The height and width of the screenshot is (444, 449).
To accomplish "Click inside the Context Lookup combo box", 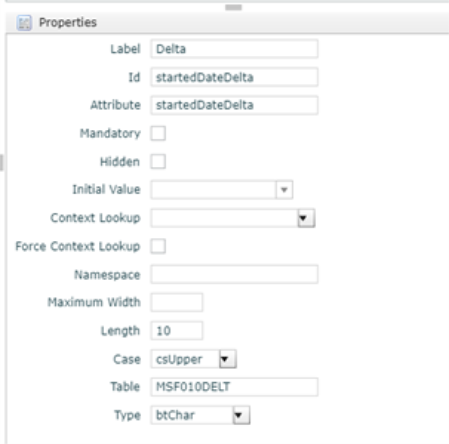I will click(x=224, y=218).
